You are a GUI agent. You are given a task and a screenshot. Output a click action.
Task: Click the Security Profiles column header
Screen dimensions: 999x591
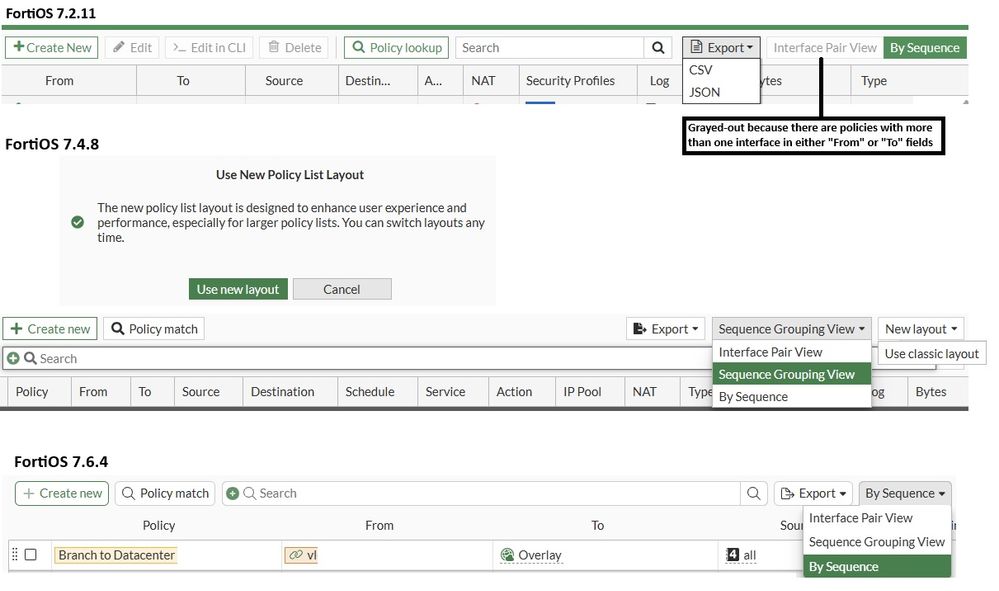coord(570,81)
